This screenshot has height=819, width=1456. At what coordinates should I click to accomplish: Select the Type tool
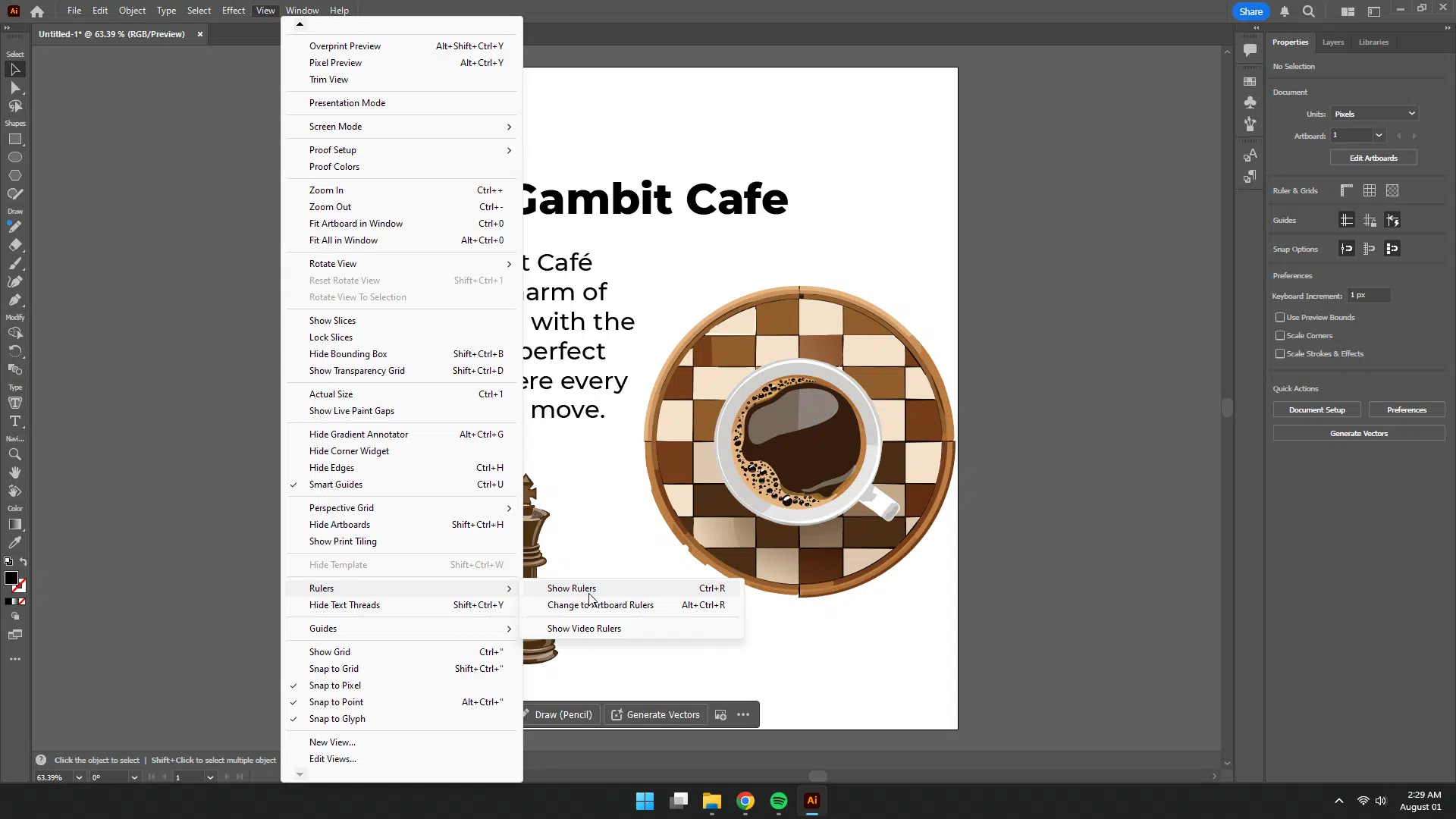coord(15,421)
